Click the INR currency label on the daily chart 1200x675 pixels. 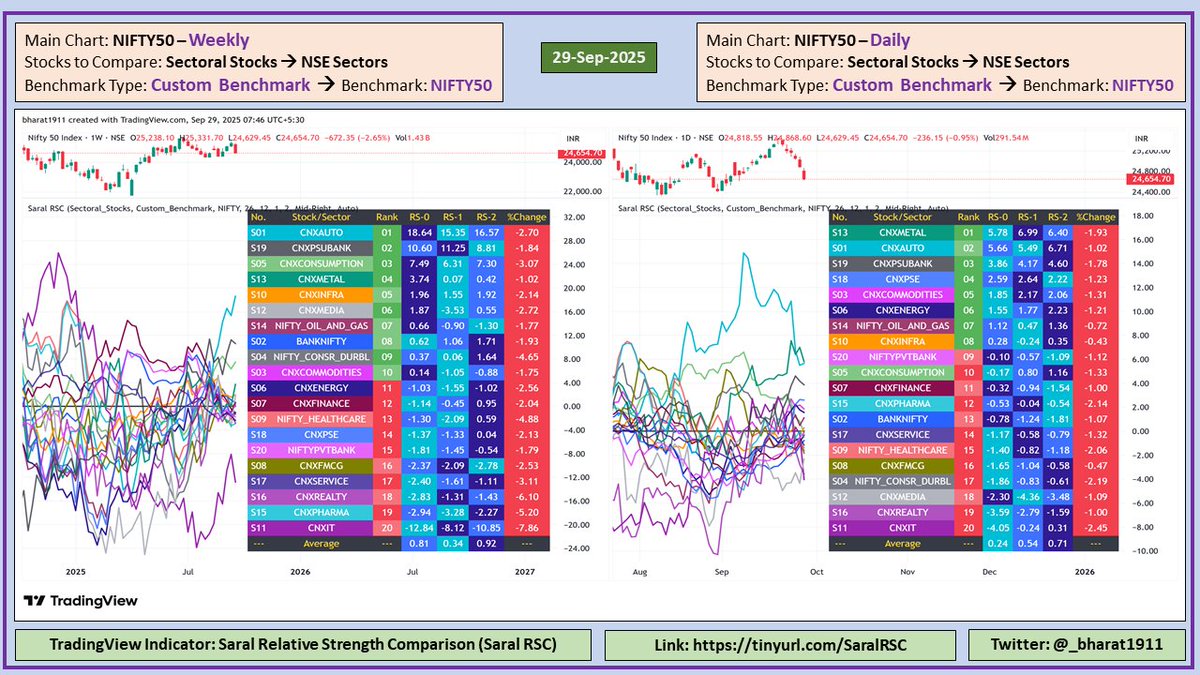[1141, 137]
